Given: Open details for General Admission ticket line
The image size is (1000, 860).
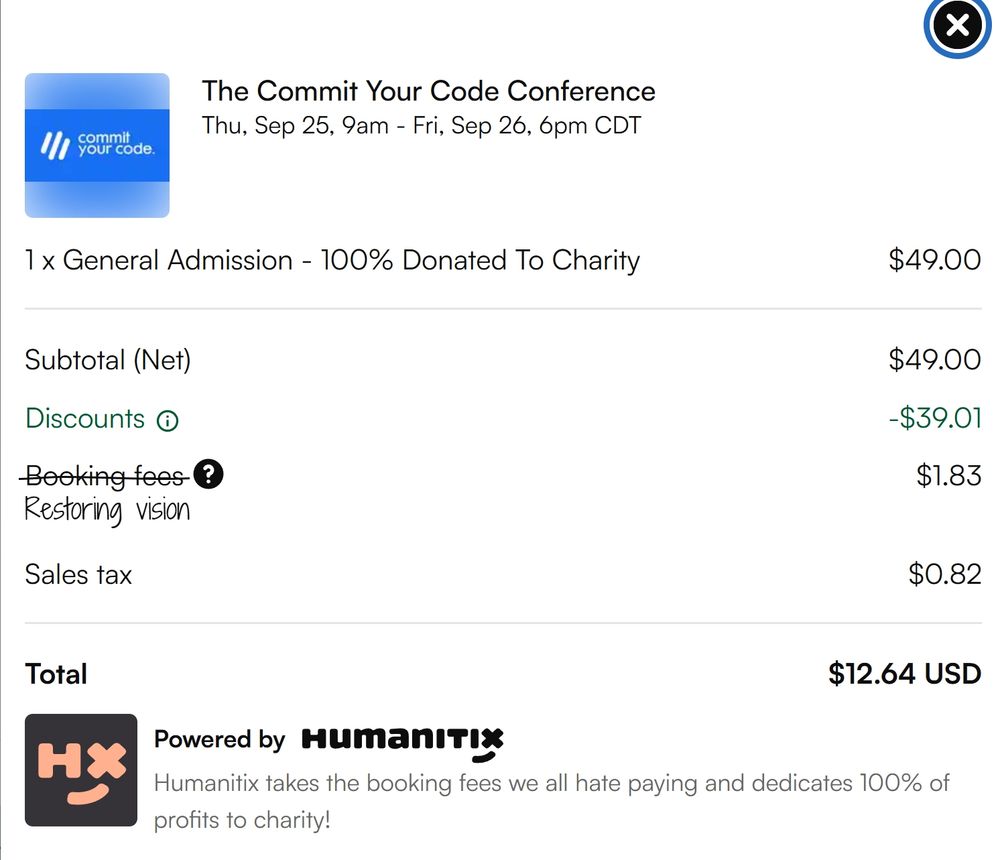Looking at the screenshot, I should coord(333,260).
